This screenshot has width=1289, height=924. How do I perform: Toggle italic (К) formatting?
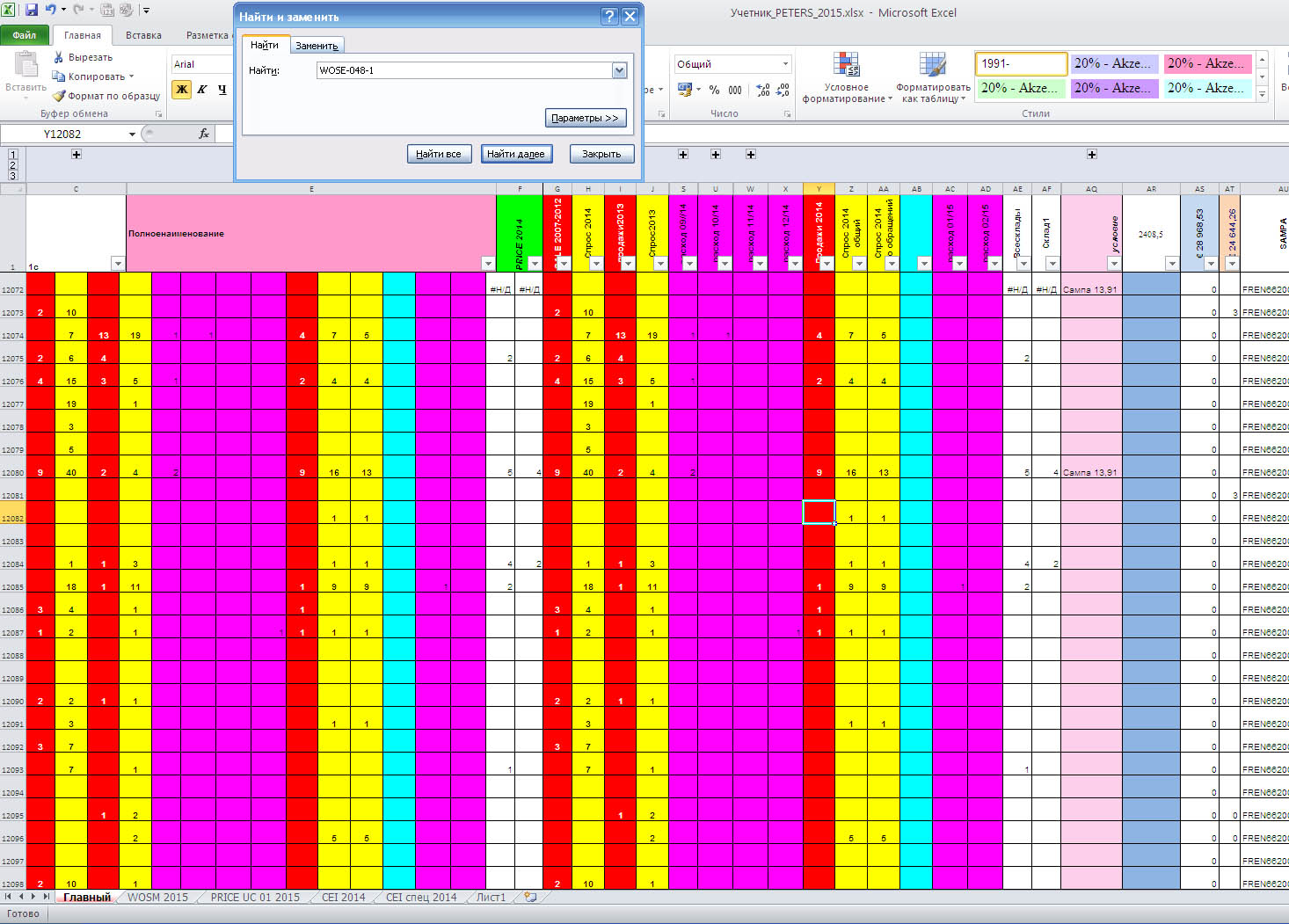(x=202, y=89)
